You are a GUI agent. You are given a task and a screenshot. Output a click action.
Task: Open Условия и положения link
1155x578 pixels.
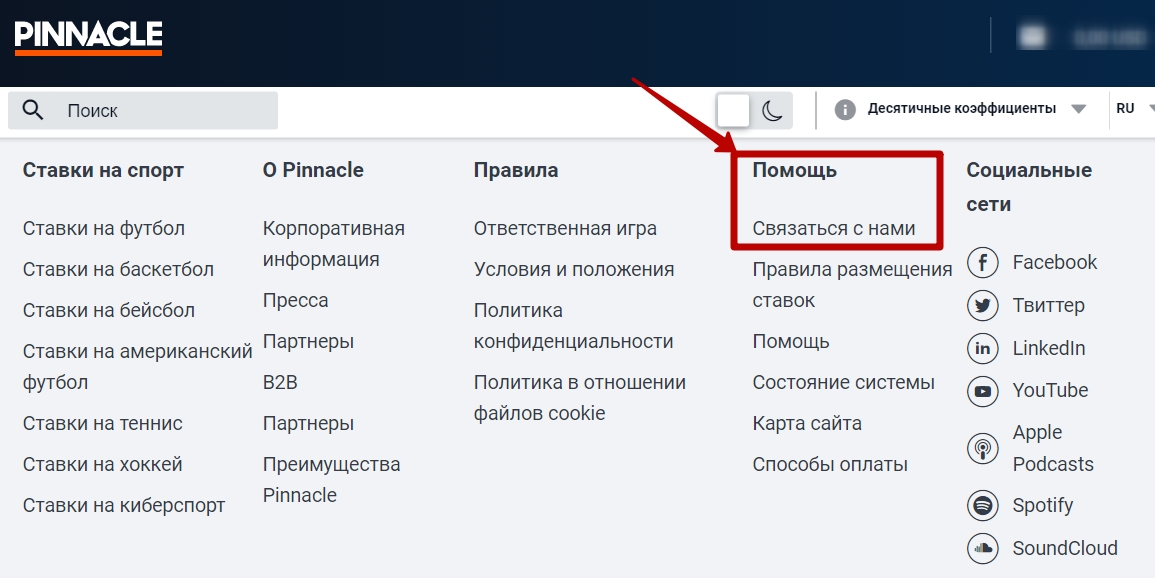coord(574,269)
